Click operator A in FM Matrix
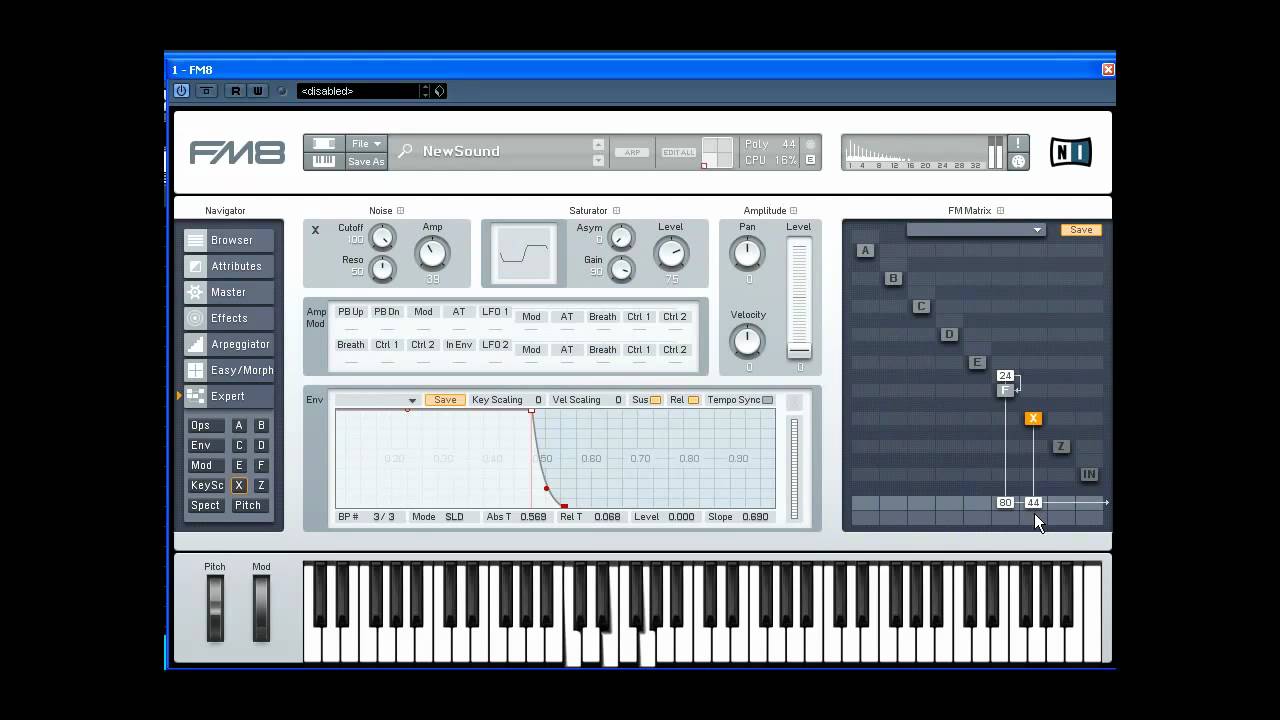The width and height of the screenshot is (1280, 720). coord(865,250)
